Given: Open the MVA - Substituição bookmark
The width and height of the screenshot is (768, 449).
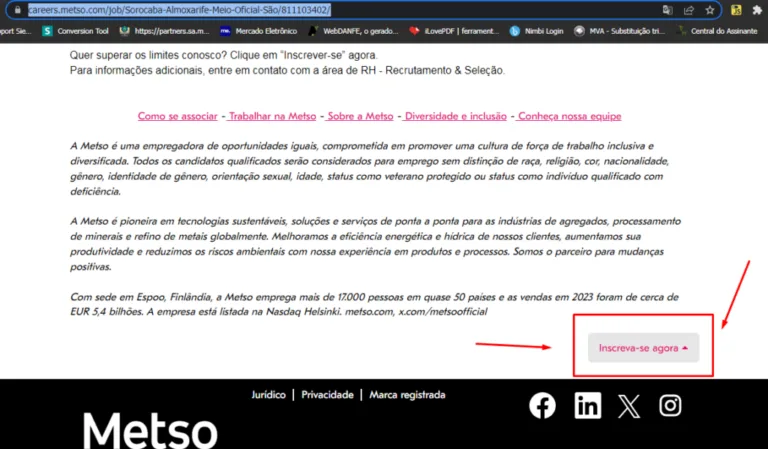Looking at the screenshot, I should tap(620, 31).
